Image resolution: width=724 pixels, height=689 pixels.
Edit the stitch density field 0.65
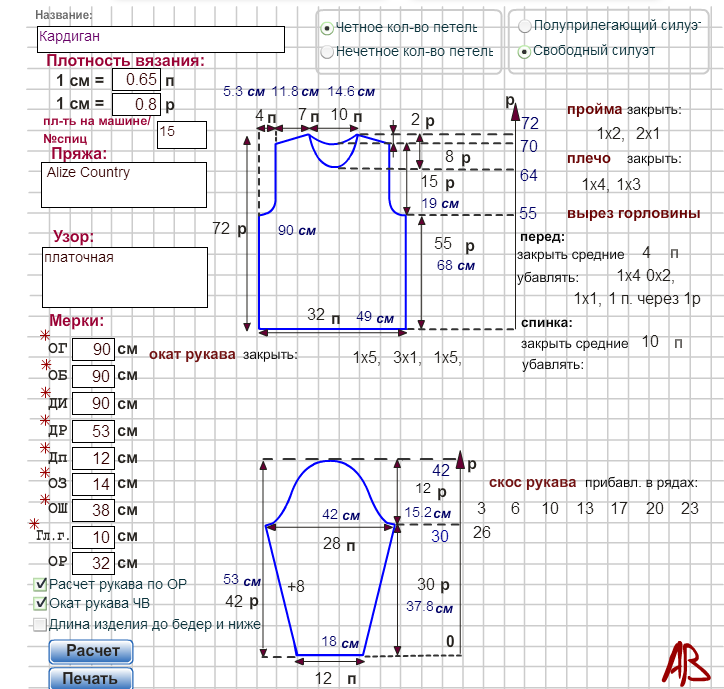(x=137, y=79)
